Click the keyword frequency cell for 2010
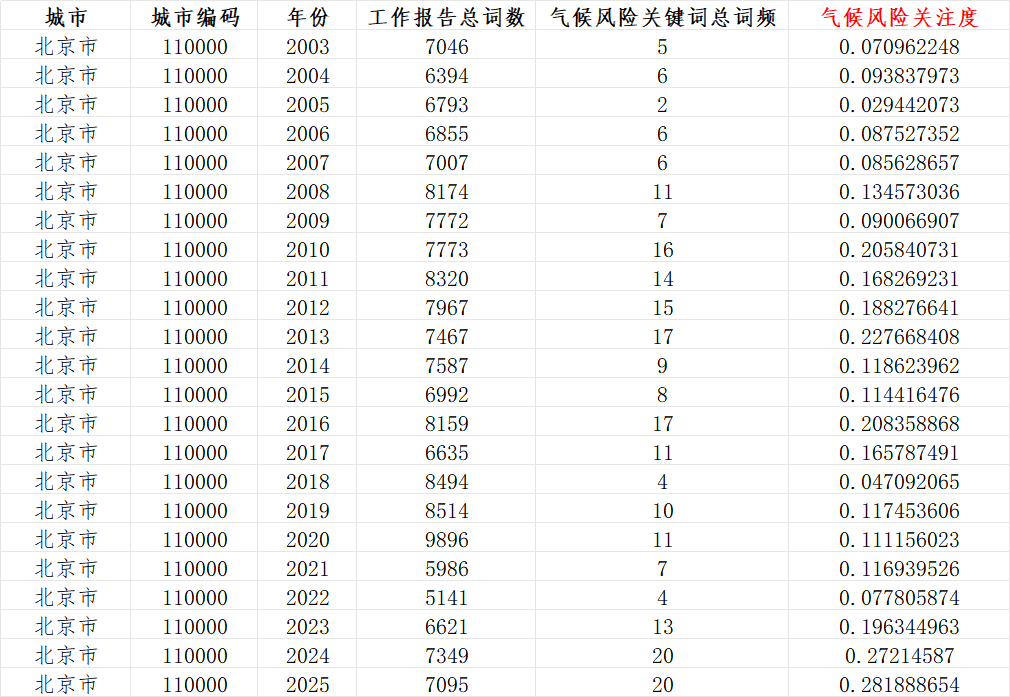The image size is (1010, 697). [x=663, y=250]
